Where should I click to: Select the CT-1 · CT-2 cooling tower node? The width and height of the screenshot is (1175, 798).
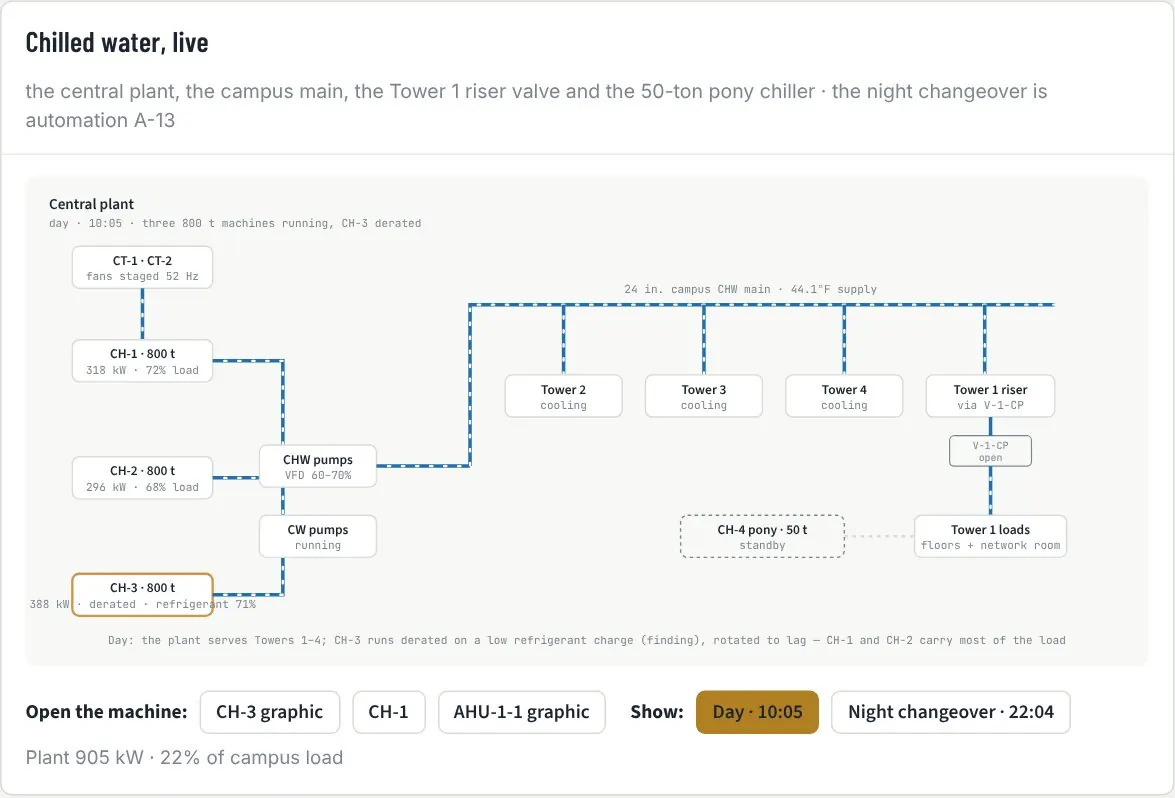[142, 267]
